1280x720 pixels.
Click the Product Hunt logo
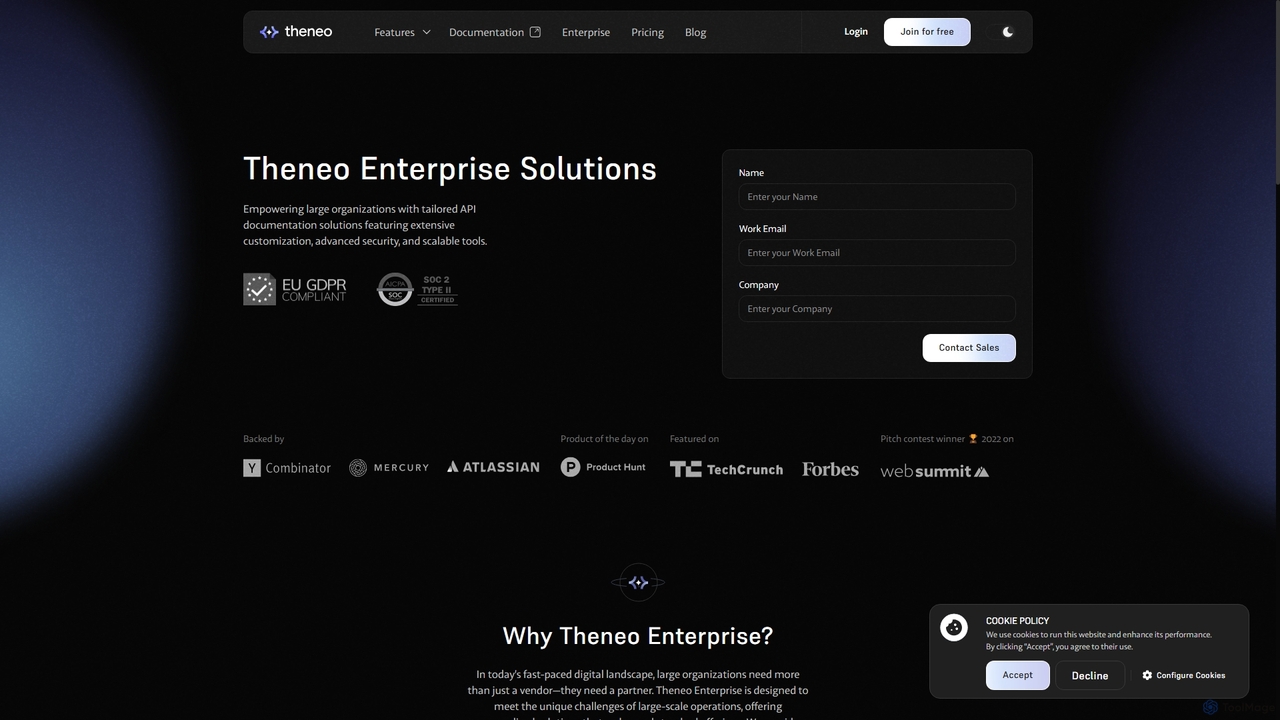pos(603,467)
